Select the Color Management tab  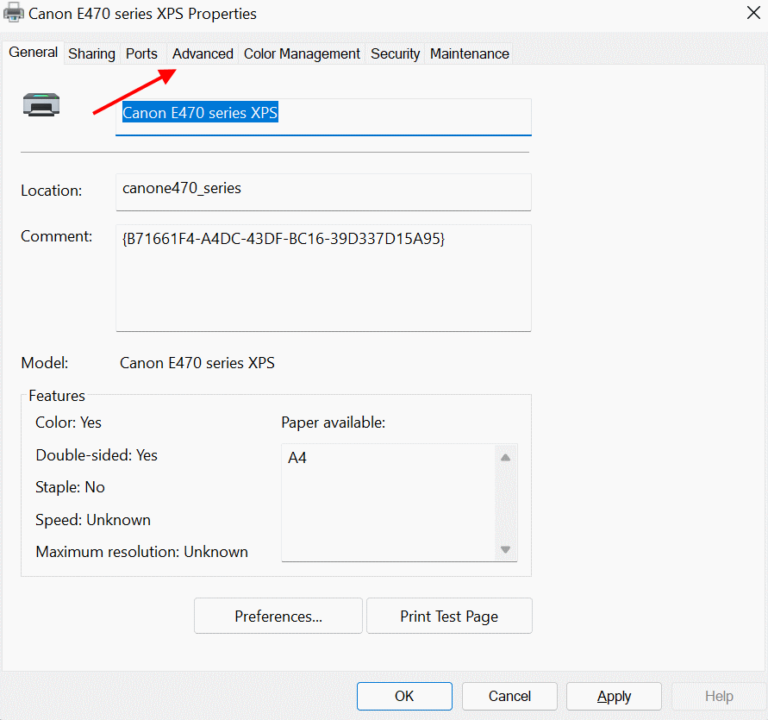302,54
